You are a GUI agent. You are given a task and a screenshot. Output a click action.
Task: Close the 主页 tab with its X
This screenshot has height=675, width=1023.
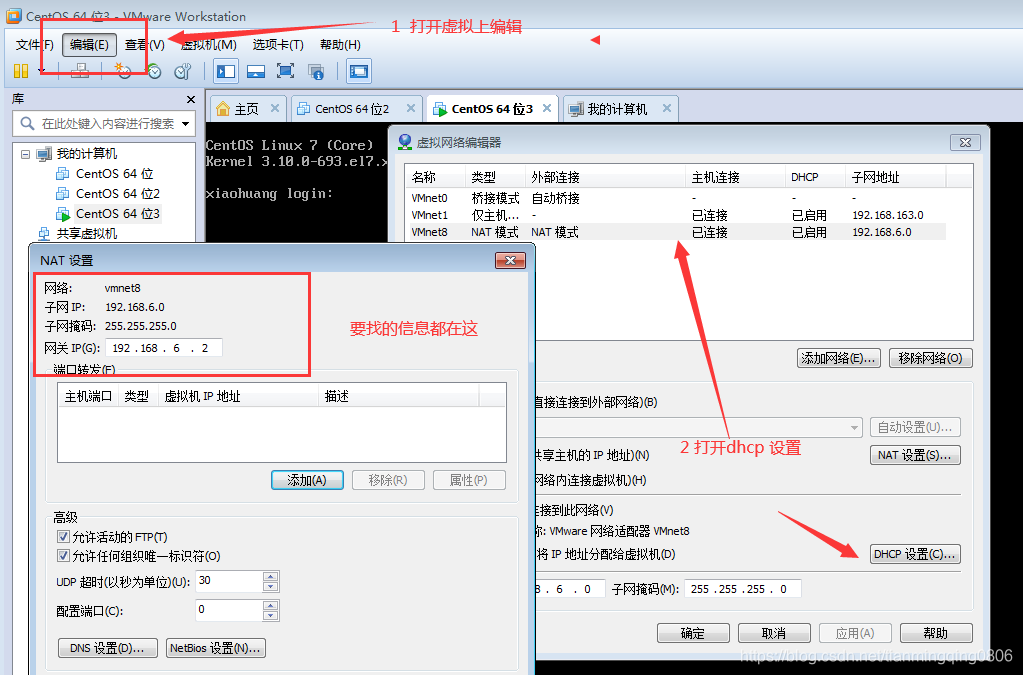(275, 108)
